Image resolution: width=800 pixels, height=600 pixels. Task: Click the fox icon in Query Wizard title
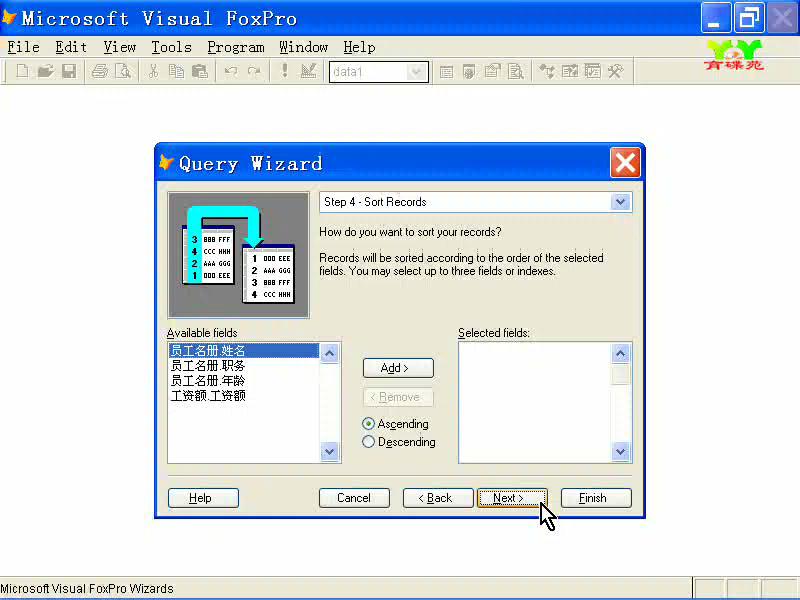click(x=166, y=163)
